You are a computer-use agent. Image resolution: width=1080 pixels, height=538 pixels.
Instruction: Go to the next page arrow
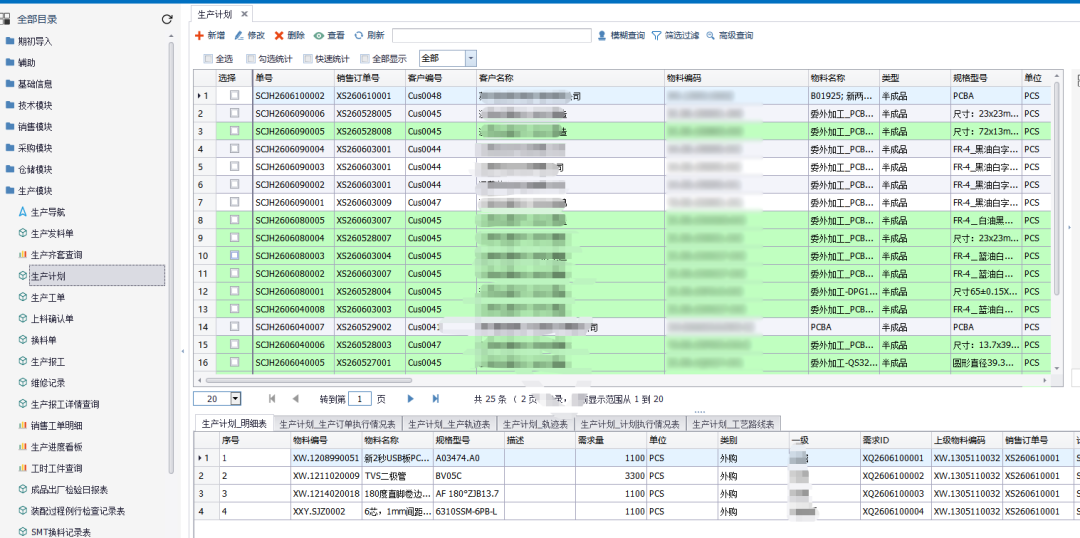(x=411, y=398)
